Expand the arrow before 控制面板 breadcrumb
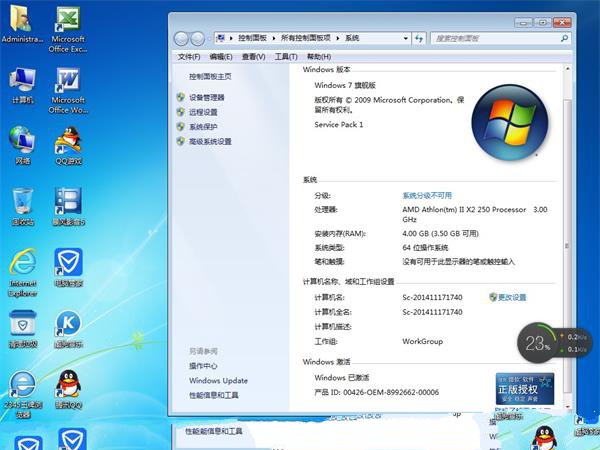The height and width of the screenshot is (450, 600). 231,38
